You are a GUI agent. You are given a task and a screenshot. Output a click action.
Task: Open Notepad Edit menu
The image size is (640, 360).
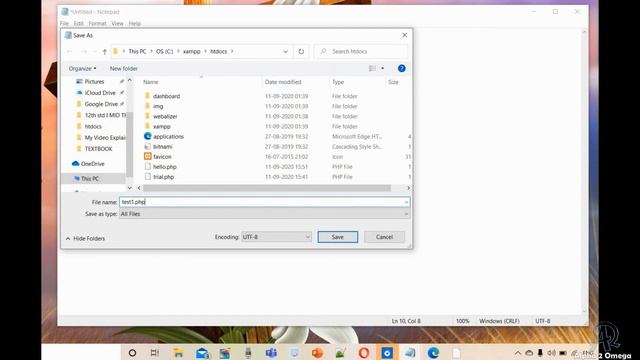coord(78,24)
